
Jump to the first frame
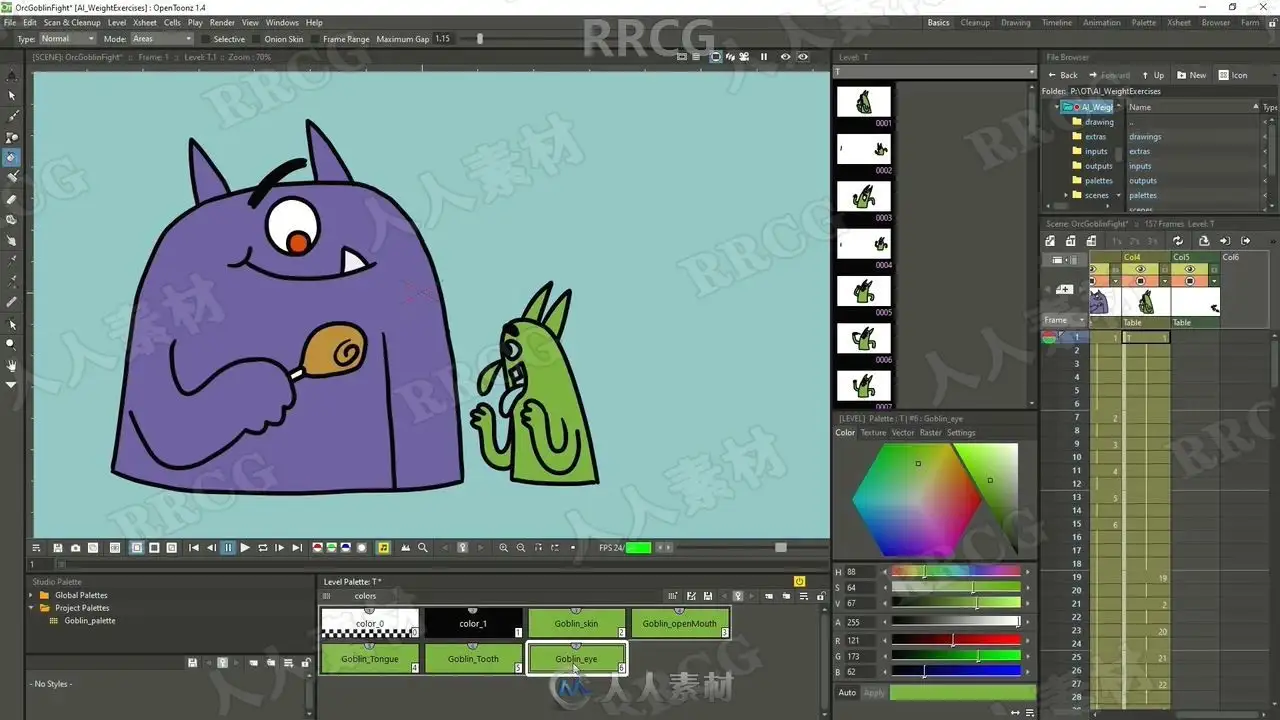coord(194,548)
